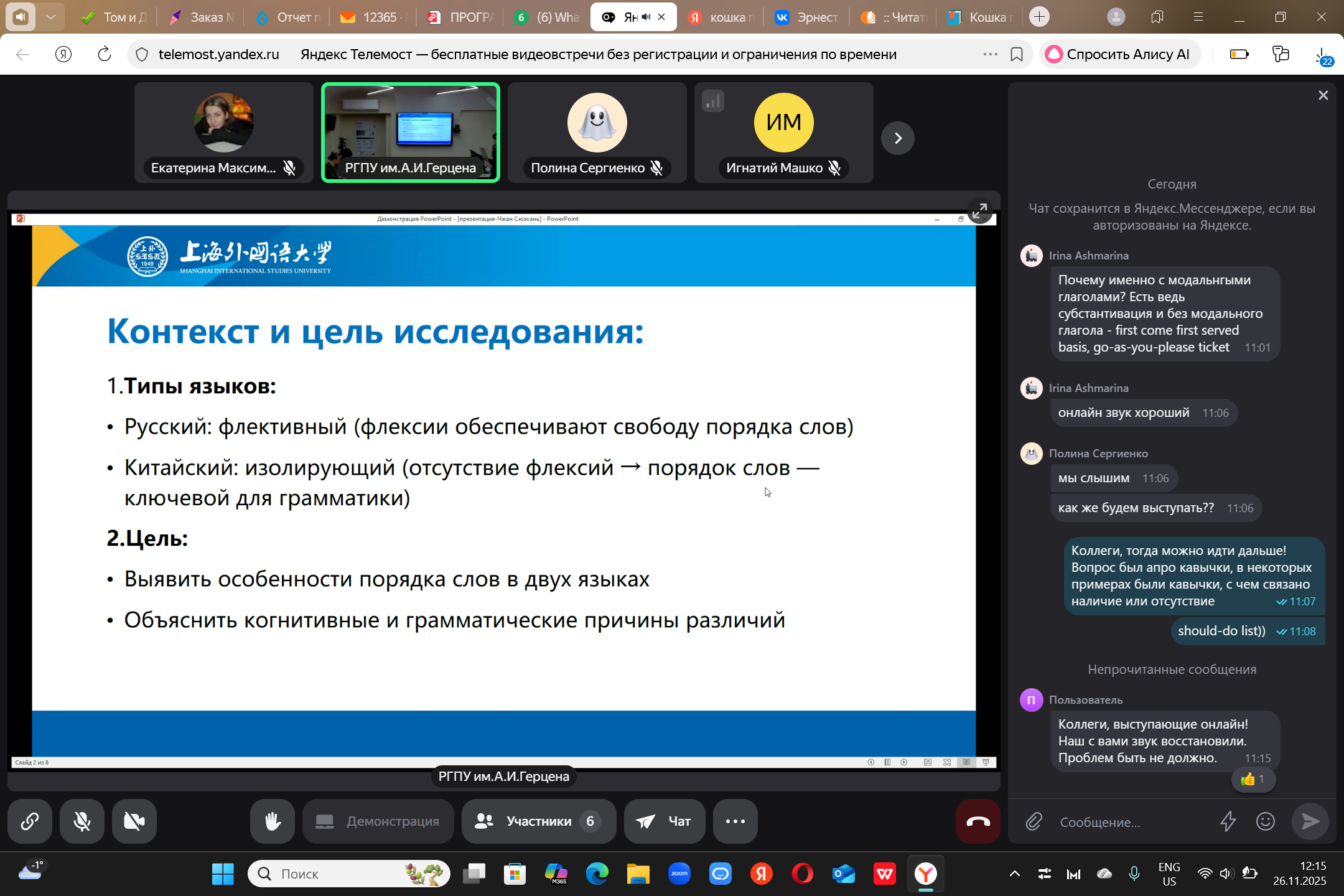Click the thumbs-up reaction on last message

(x=1253, y=780)
